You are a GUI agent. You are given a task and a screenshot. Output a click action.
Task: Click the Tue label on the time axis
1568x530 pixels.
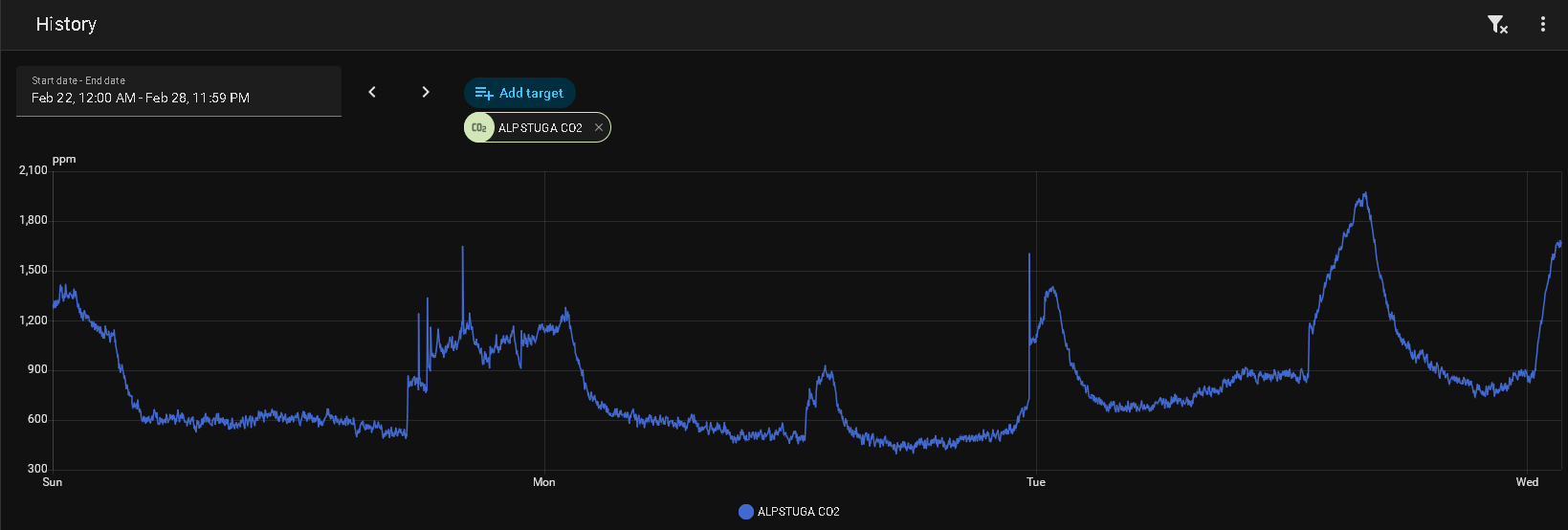[1036, 482]
